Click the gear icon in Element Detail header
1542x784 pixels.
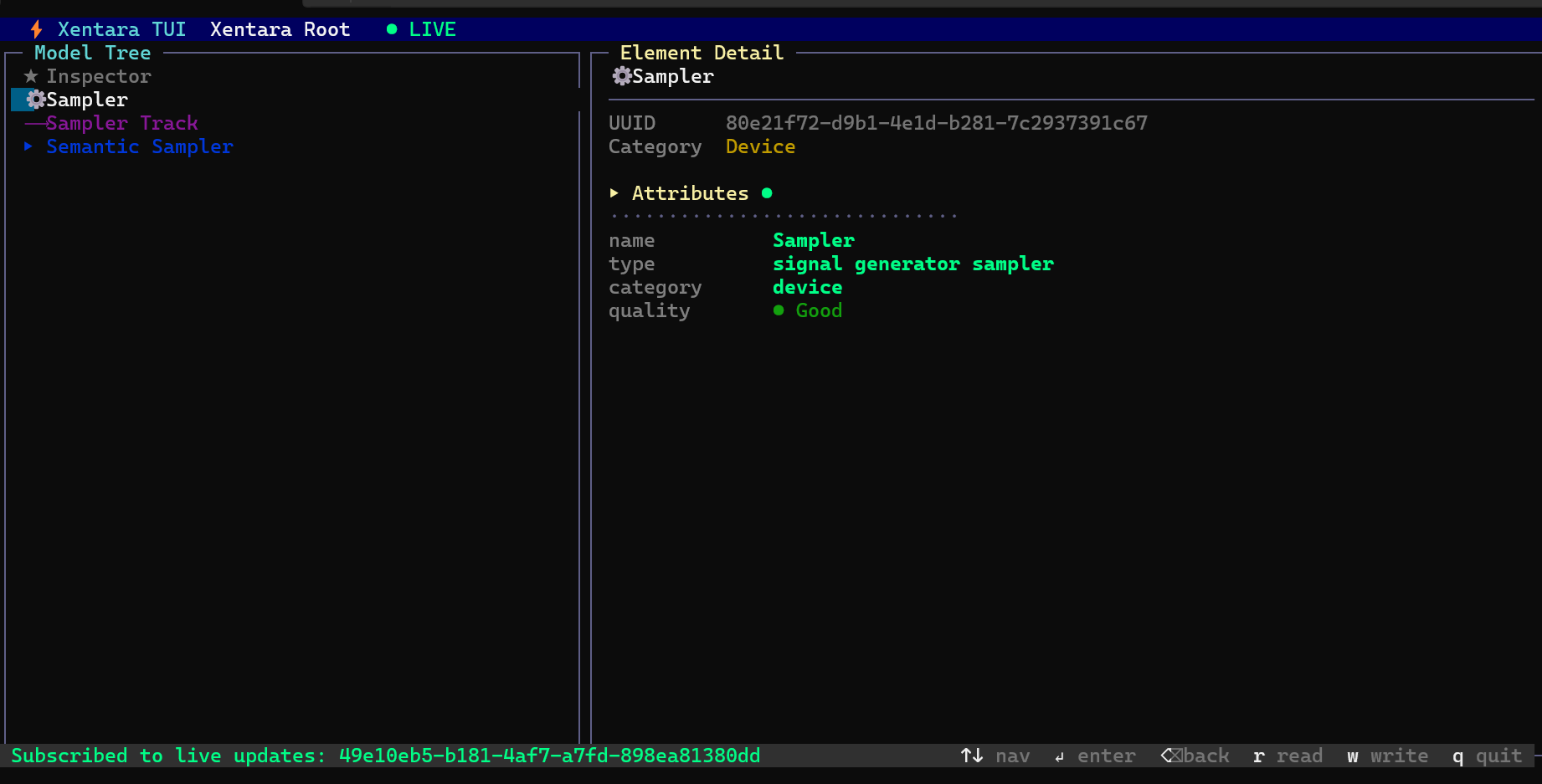pyautogui.click(x=622, y=76)
